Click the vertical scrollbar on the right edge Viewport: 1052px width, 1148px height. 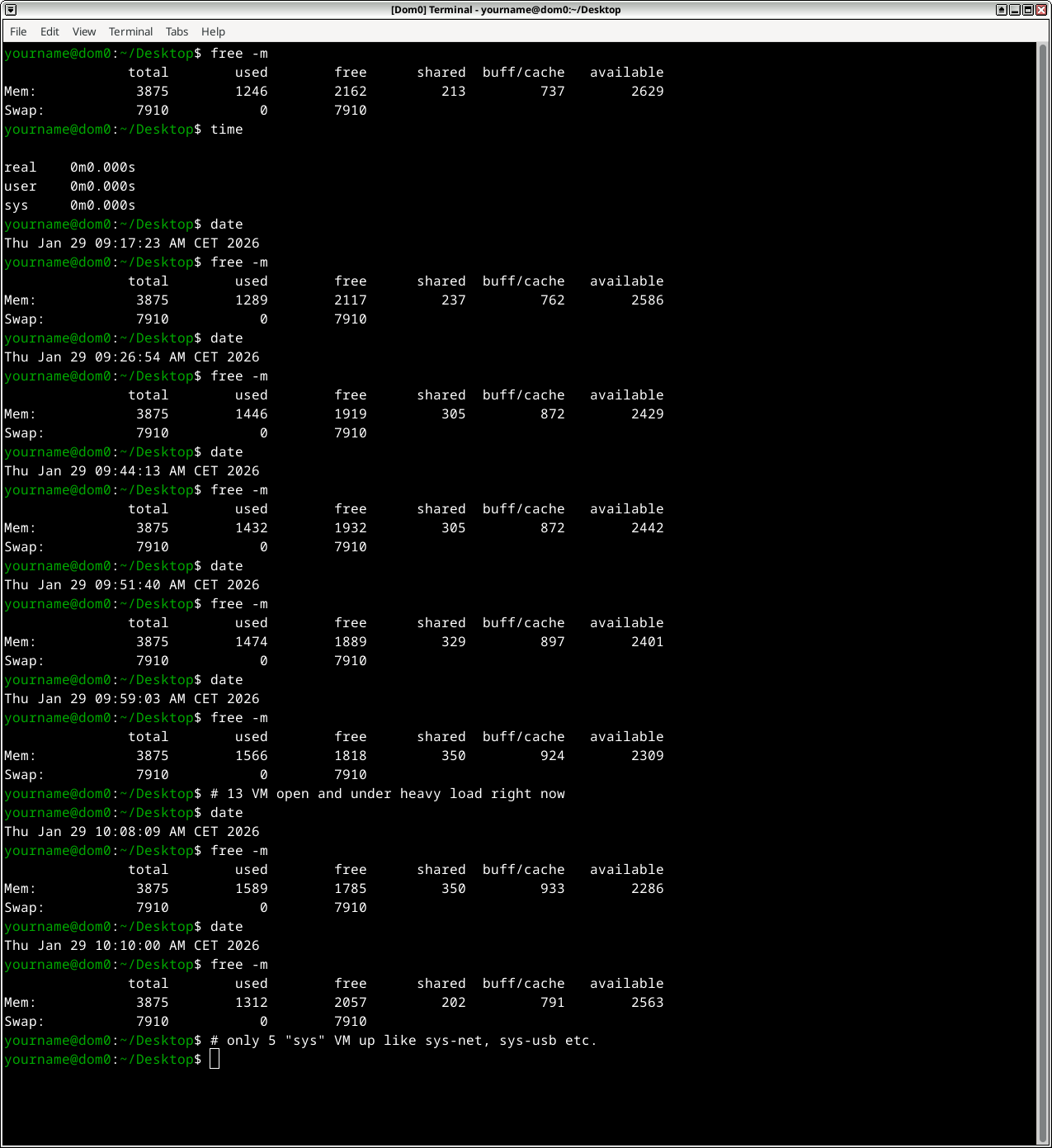click(x=1043, y=578)
